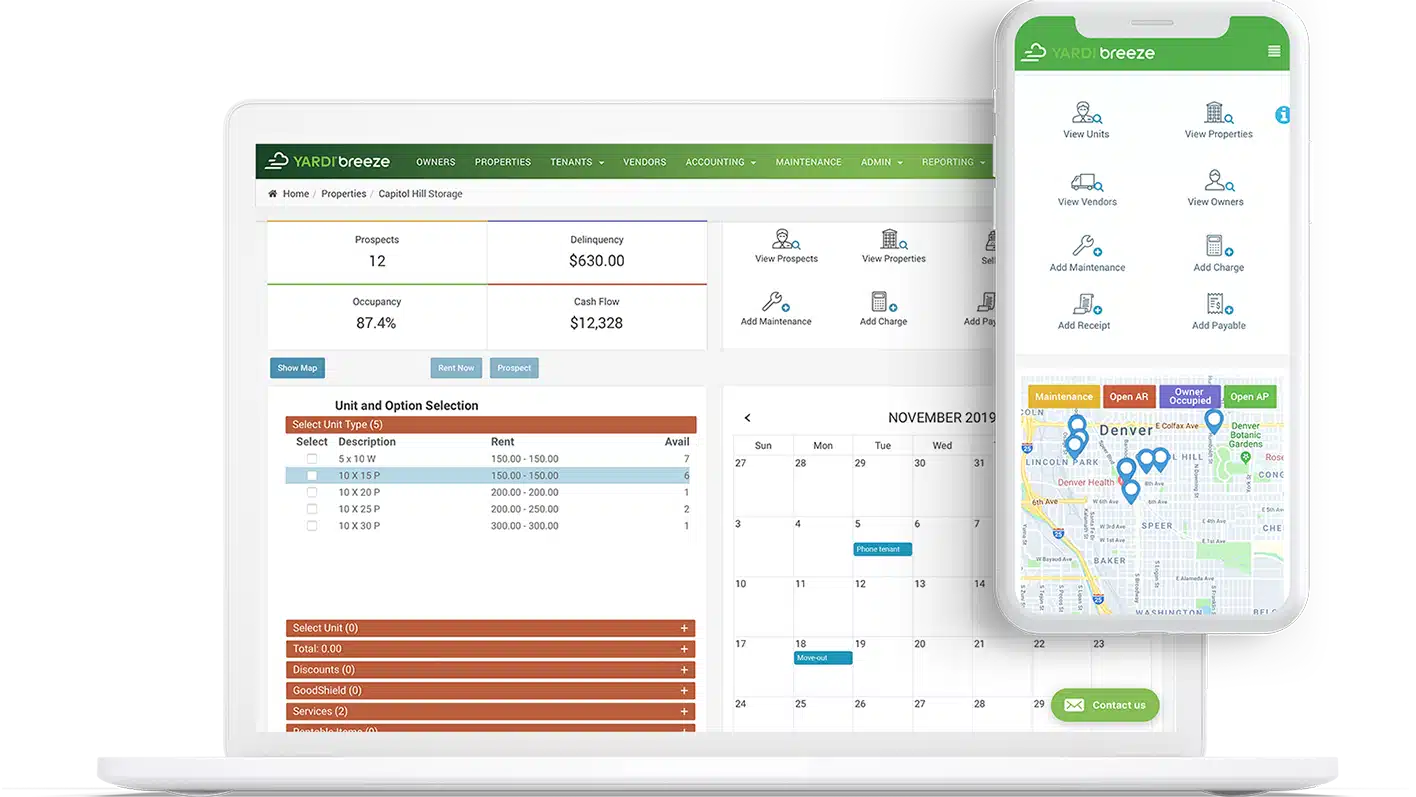Viewport: 1416px width, 797px height.
Task: Select the 10 X 25 P unit checkbox
Action: 312,509
